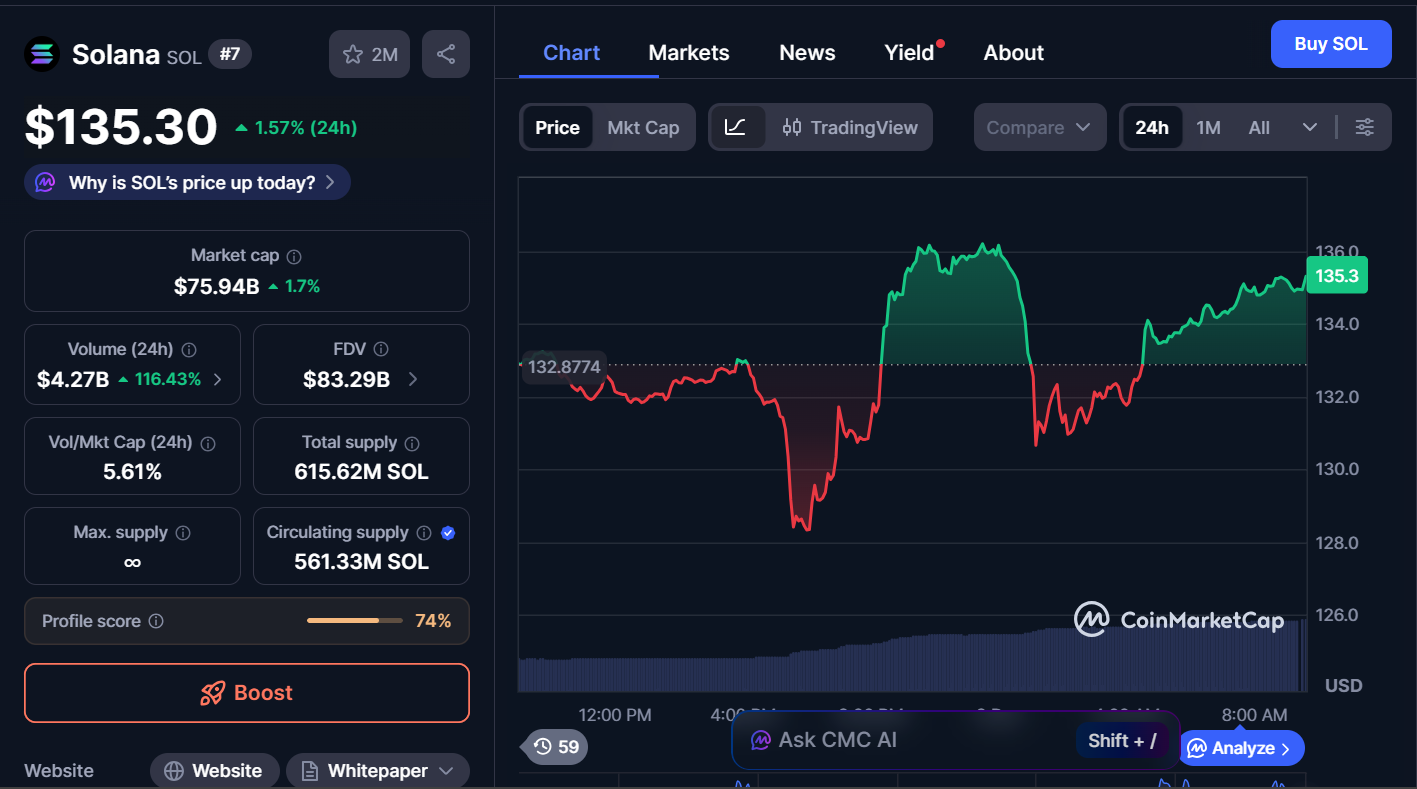Click the verified badge on Circulating supply
Screen dimensions: 1417x789
(448, 532)
